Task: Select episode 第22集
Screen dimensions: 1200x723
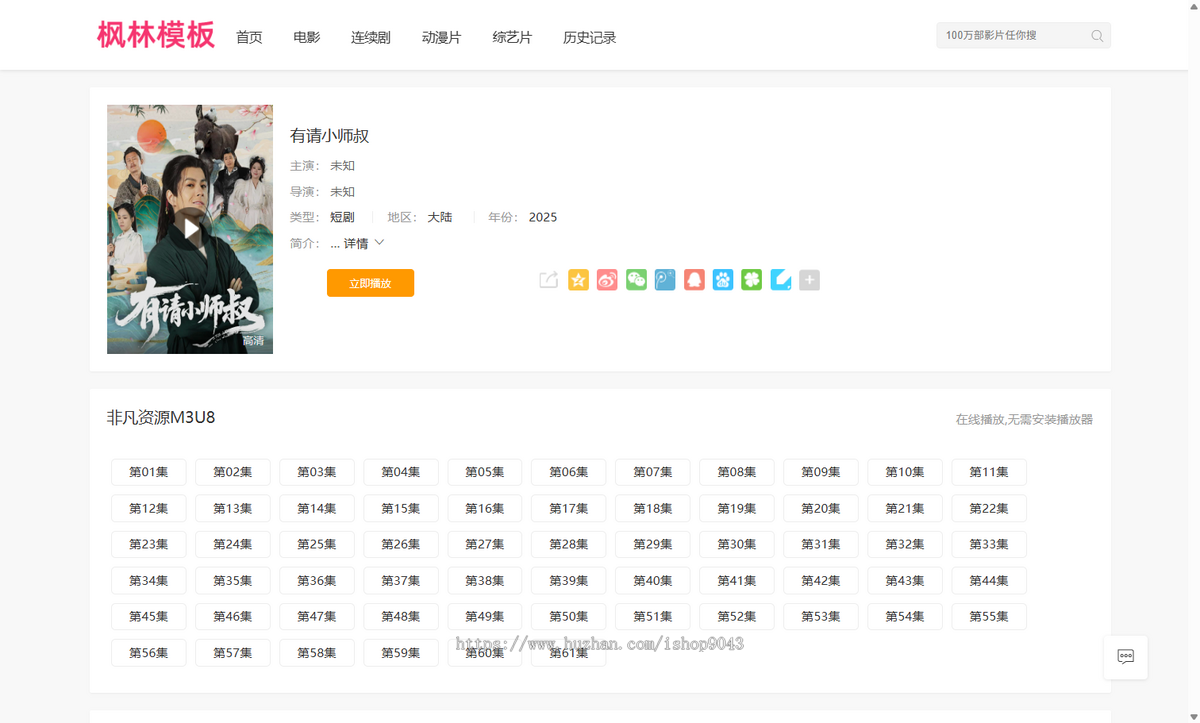Action: pyautogui.click(x=989, y=508)
